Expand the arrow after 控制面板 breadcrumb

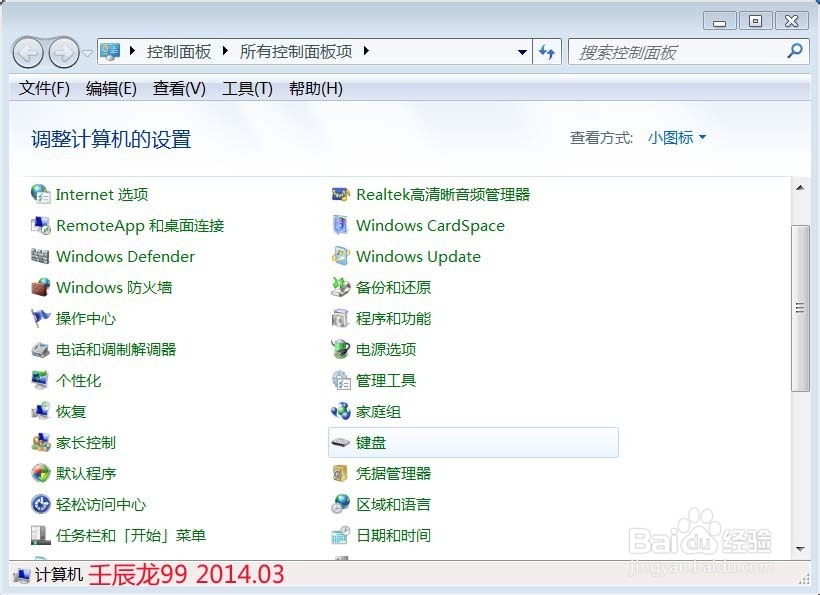(x=225, y=51)
